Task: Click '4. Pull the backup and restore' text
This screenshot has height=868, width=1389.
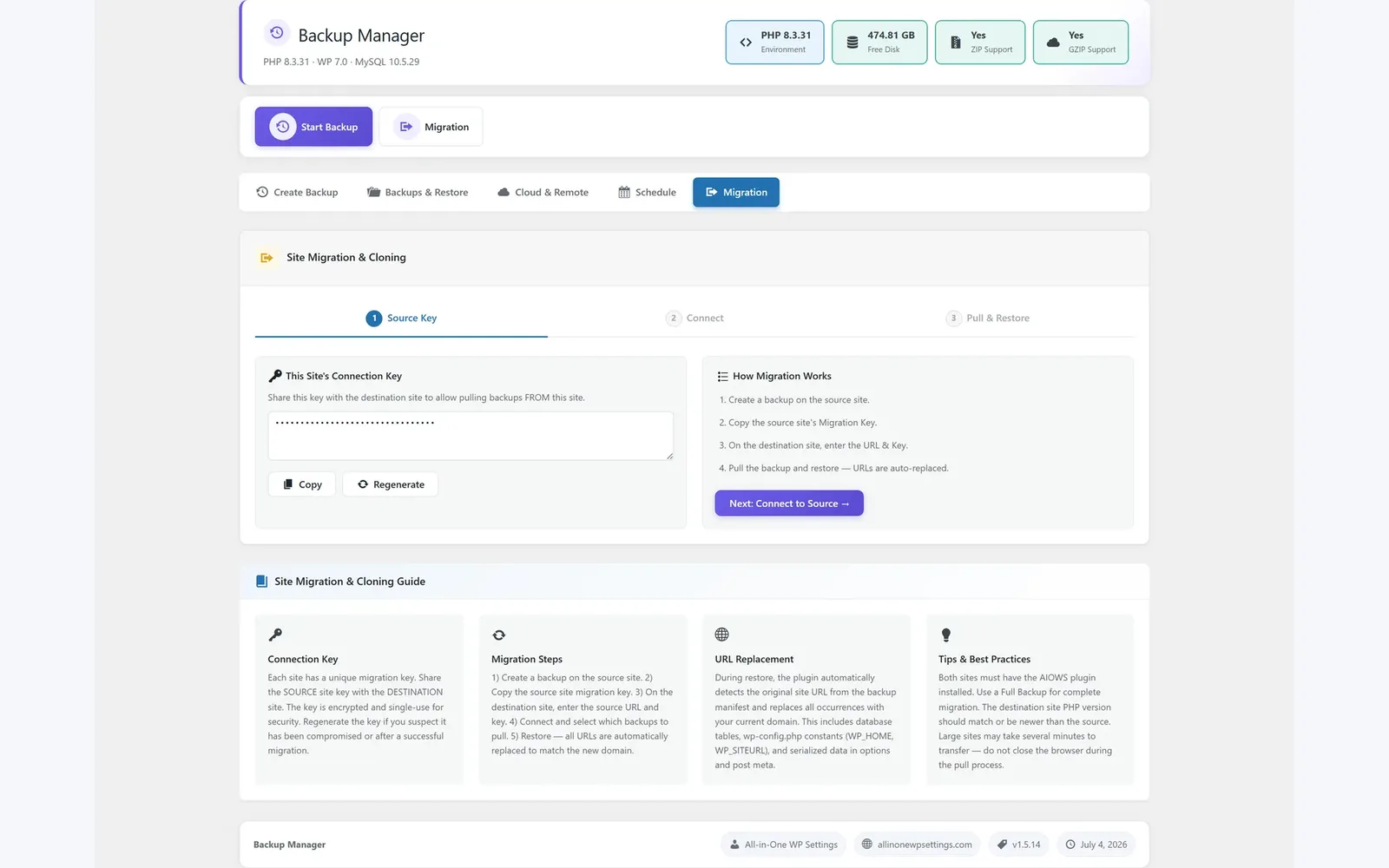Action: click(833, 468)
